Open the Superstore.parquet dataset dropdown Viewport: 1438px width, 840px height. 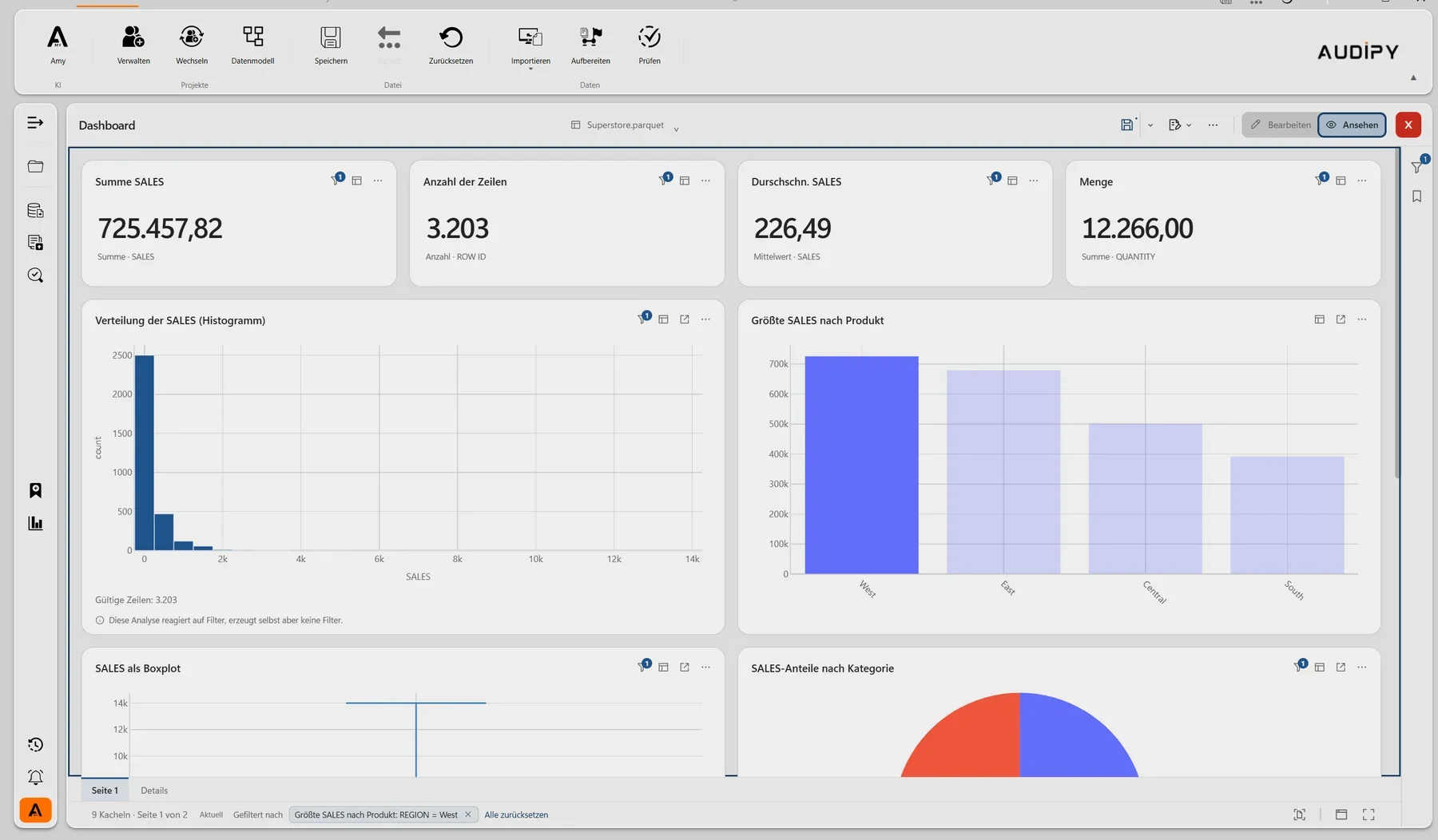[626, 125]
